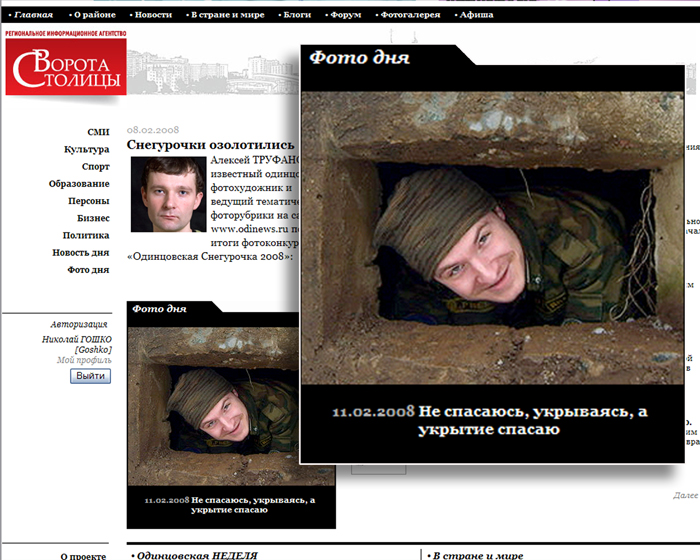The width and height of the screenshot is (700, 560).
Task: Click the small Фото дня block heading
Action: [159, 309]
